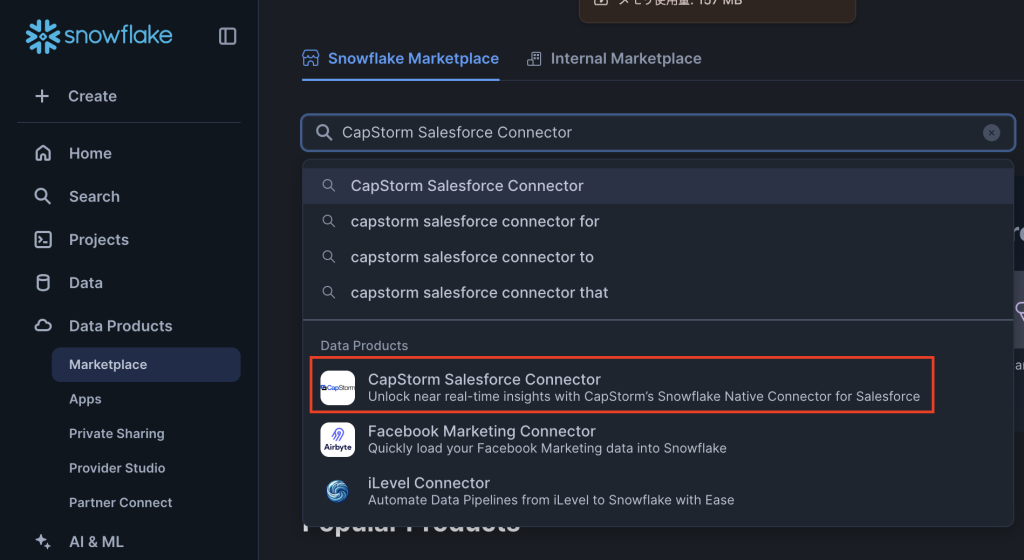This screenshot has height=560, width=1024.
Task: Click the plus icon beside Create
Action: 42,96
